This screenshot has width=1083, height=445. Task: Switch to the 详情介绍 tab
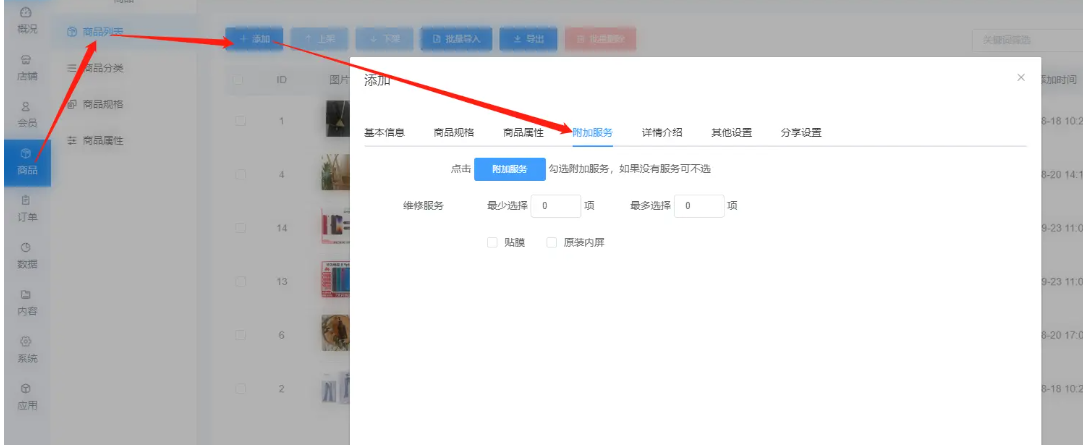tap(662, 133)
